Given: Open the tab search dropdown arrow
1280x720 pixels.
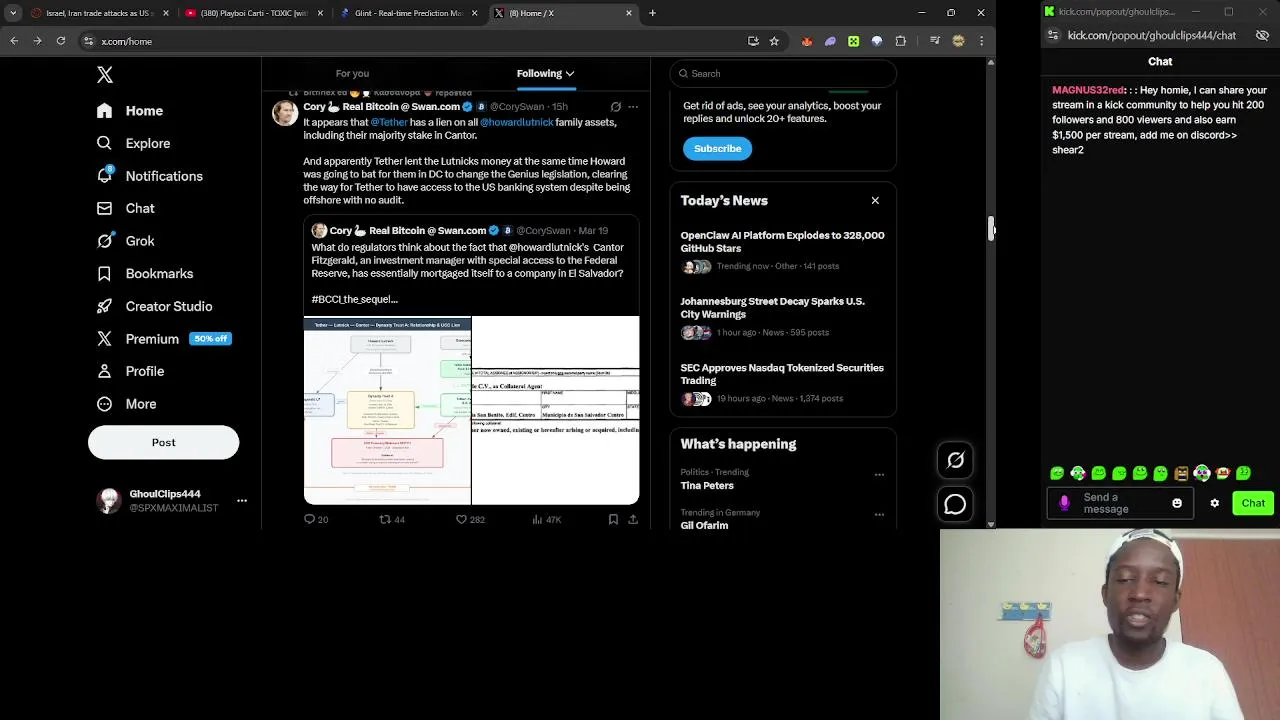Looking at the screenshot, I should (x=13, y=13).
